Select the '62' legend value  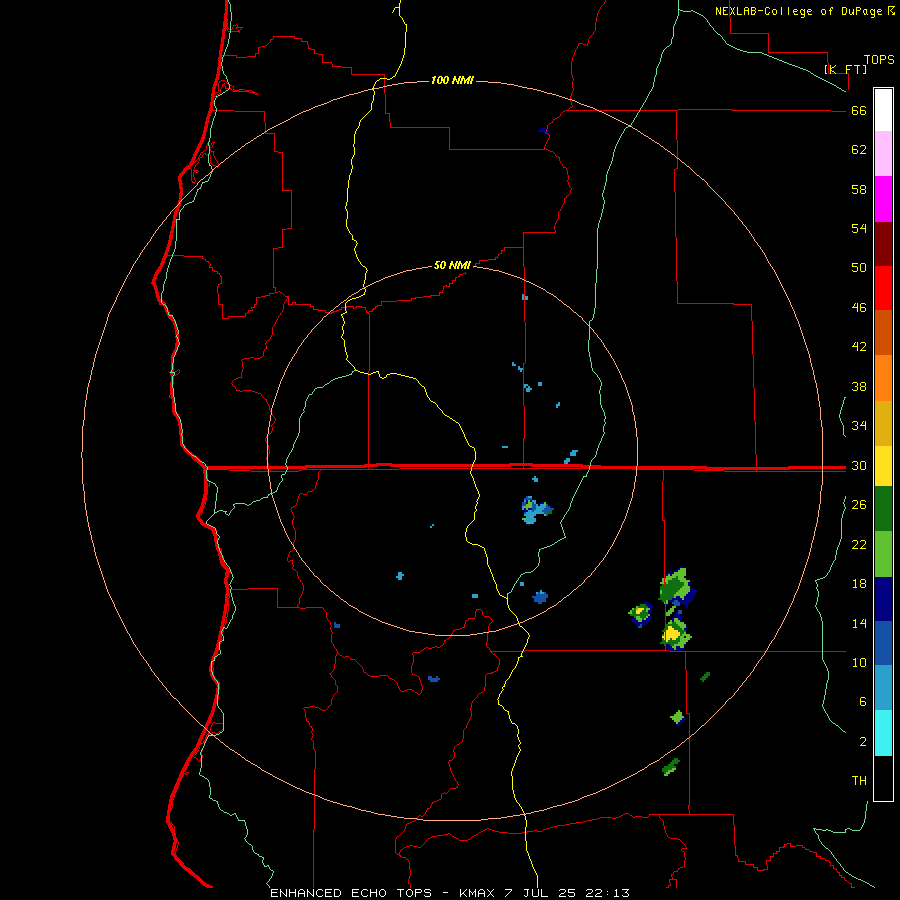pos(859,150)
